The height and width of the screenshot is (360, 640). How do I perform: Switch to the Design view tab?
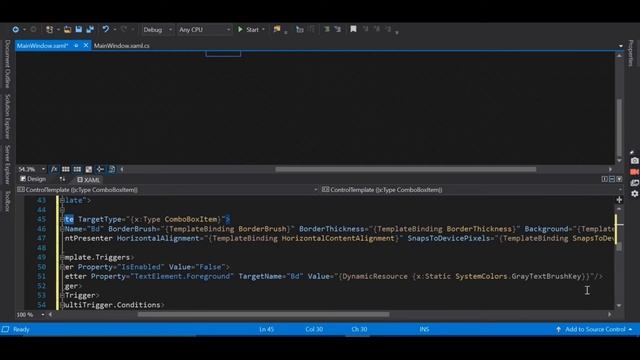33,179
